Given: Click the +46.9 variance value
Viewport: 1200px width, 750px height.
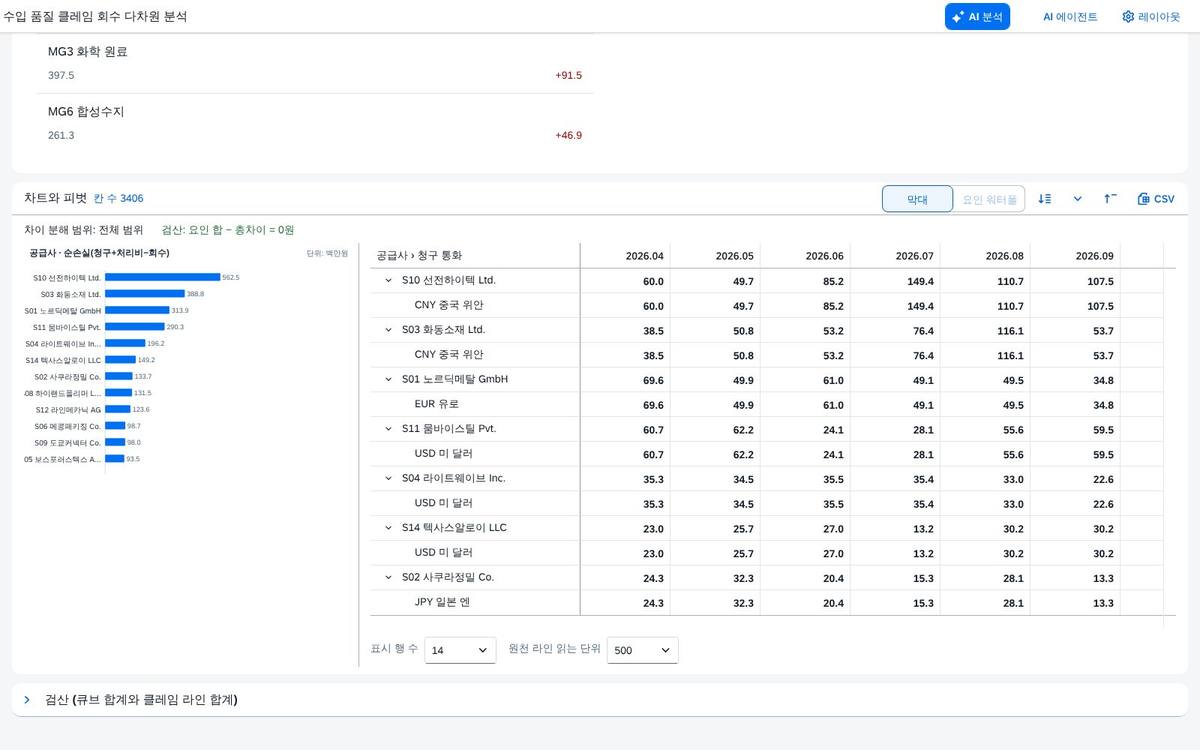Looking at the screenshot, I should click(x=568, y=135).
